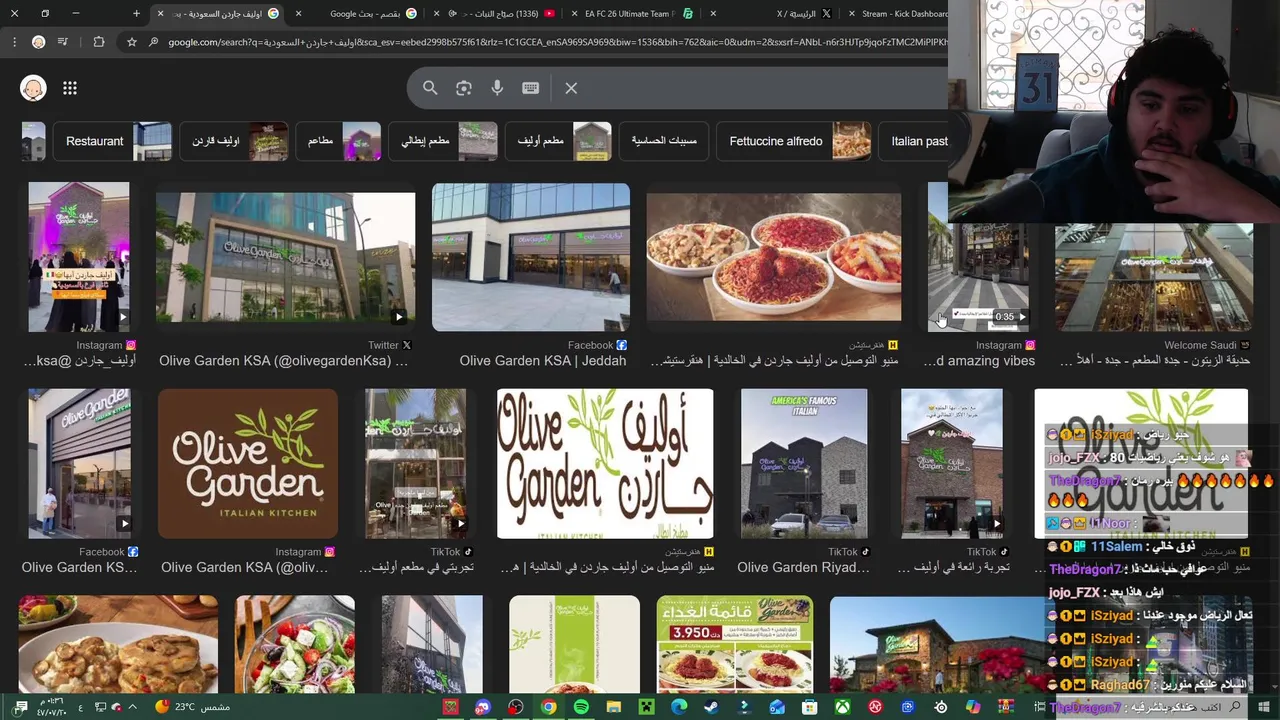Select the Restaurant filter chip
The height and width of the screenshot is (720, 1280).
click(113, 141)
